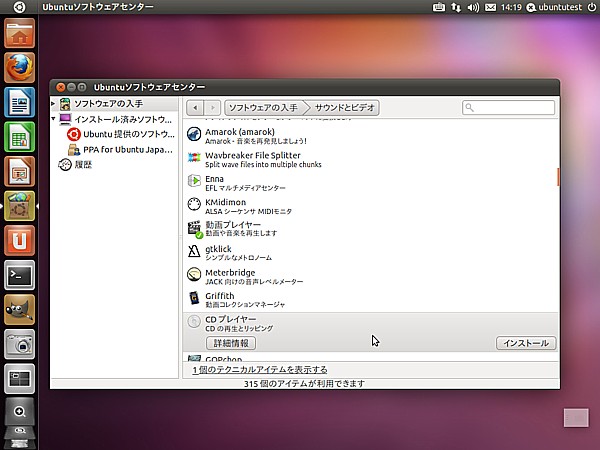The image size is (600, 450).
Task: Click the Griffith app icon
Action: click(x=194, y=298)
